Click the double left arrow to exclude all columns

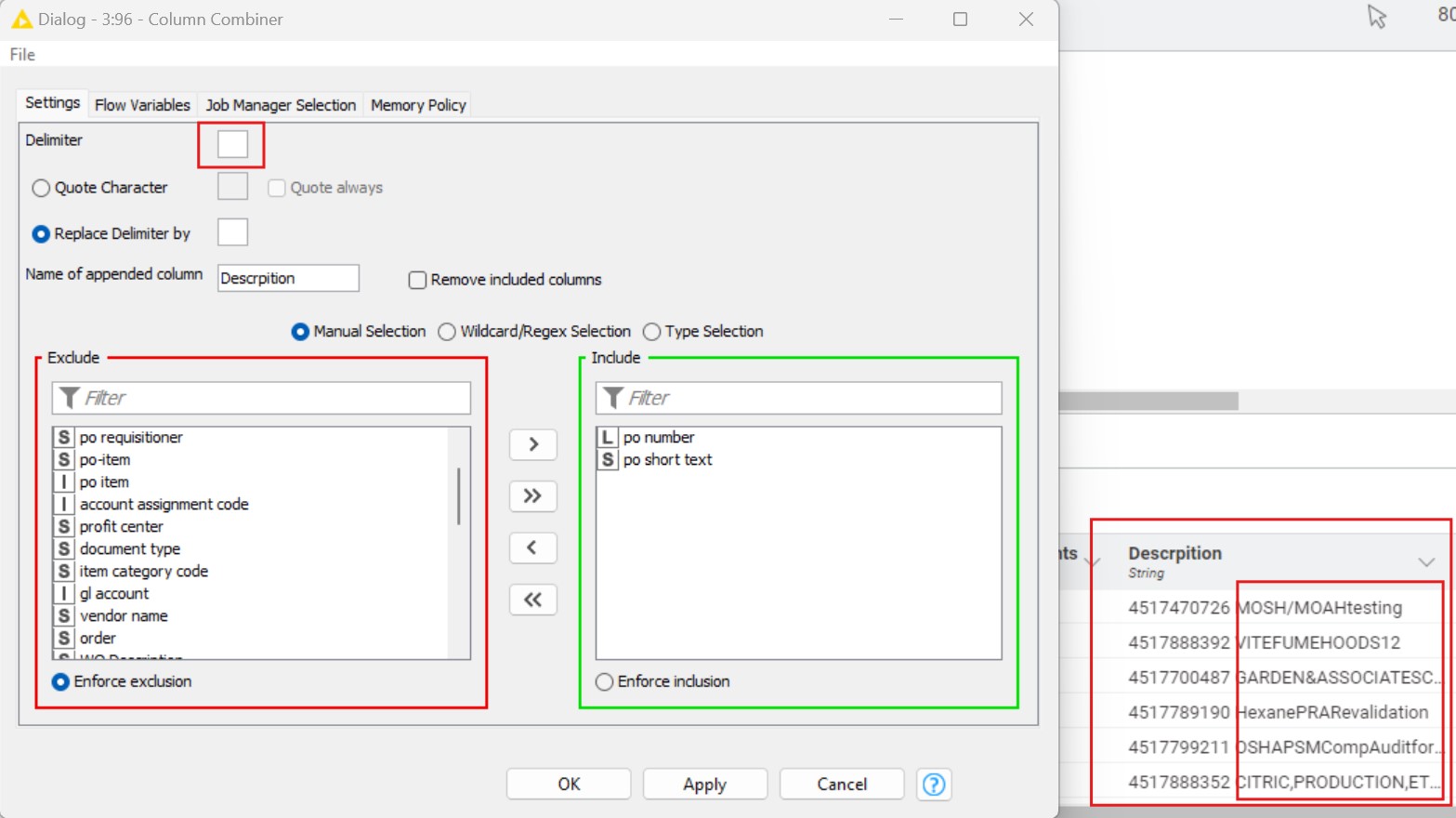(531, 600)
